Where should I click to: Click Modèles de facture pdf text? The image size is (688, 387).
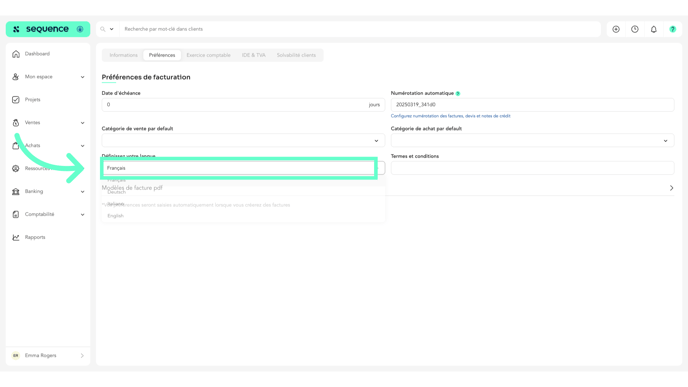pos(132,188)
